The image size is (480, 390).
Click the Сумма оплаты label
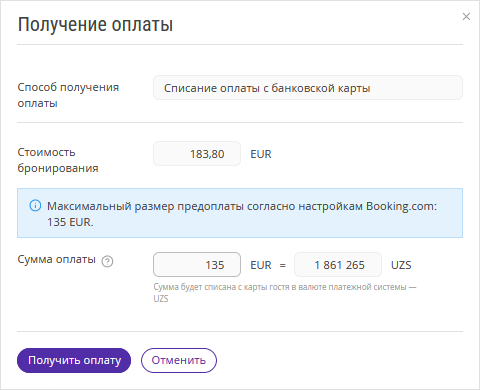pyautogui.click(x=56, y=259)
